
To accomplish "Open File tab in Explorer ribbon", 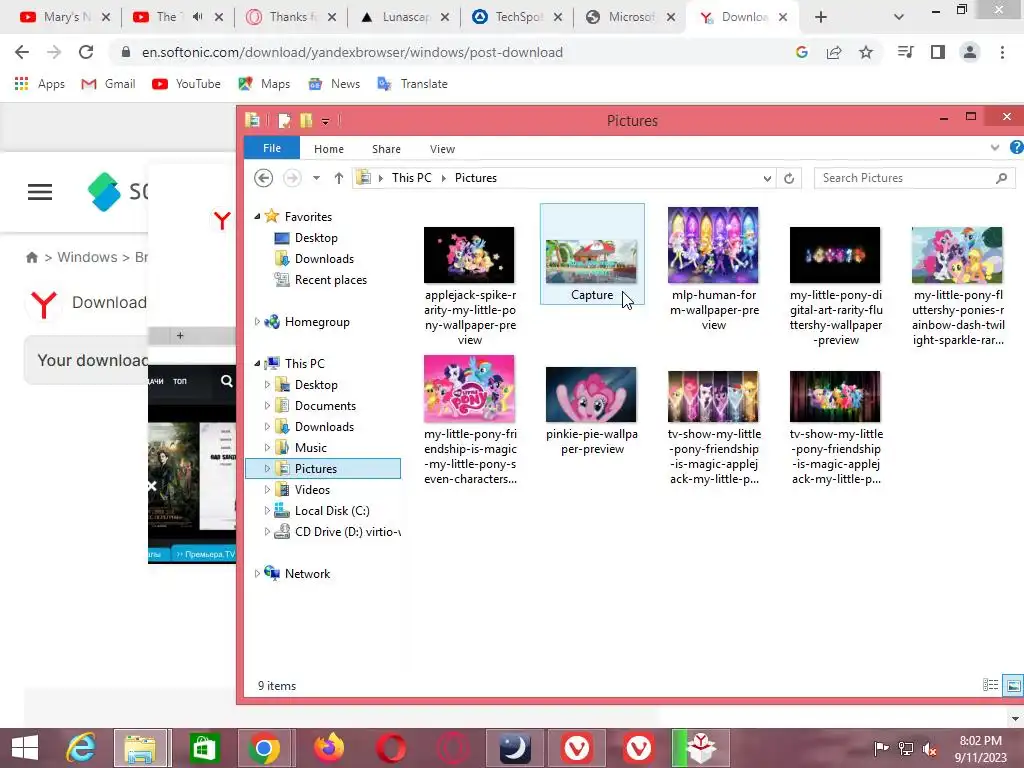I will click(x=272, y=148).
